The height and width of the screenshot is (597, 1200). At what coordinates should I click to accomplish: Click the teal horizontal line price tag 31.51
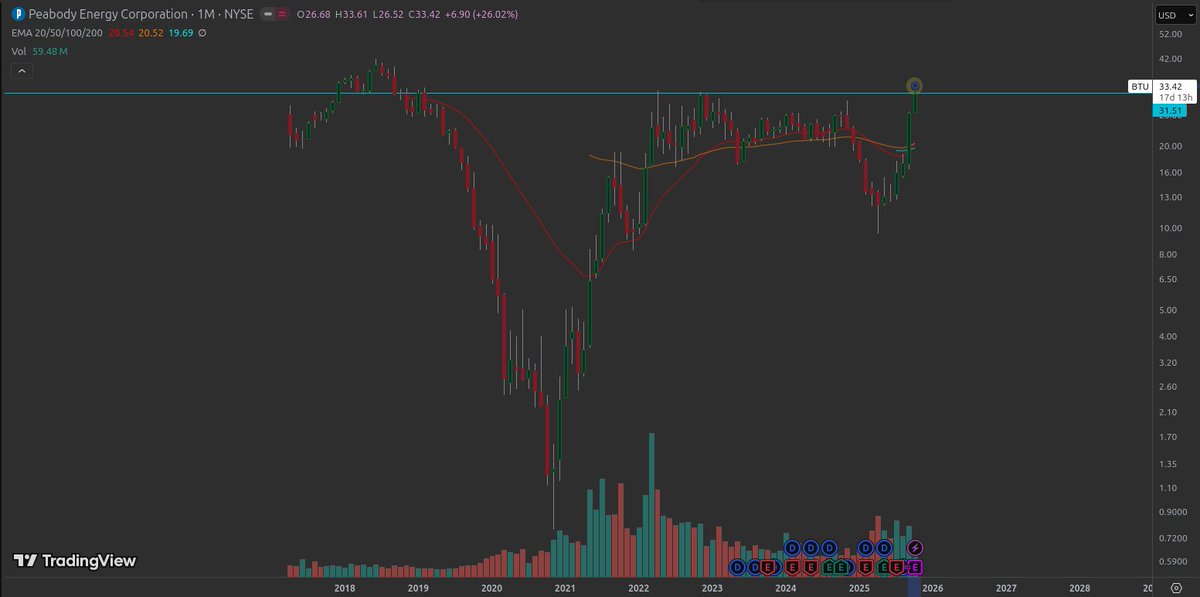click(x=1170, y=111)
